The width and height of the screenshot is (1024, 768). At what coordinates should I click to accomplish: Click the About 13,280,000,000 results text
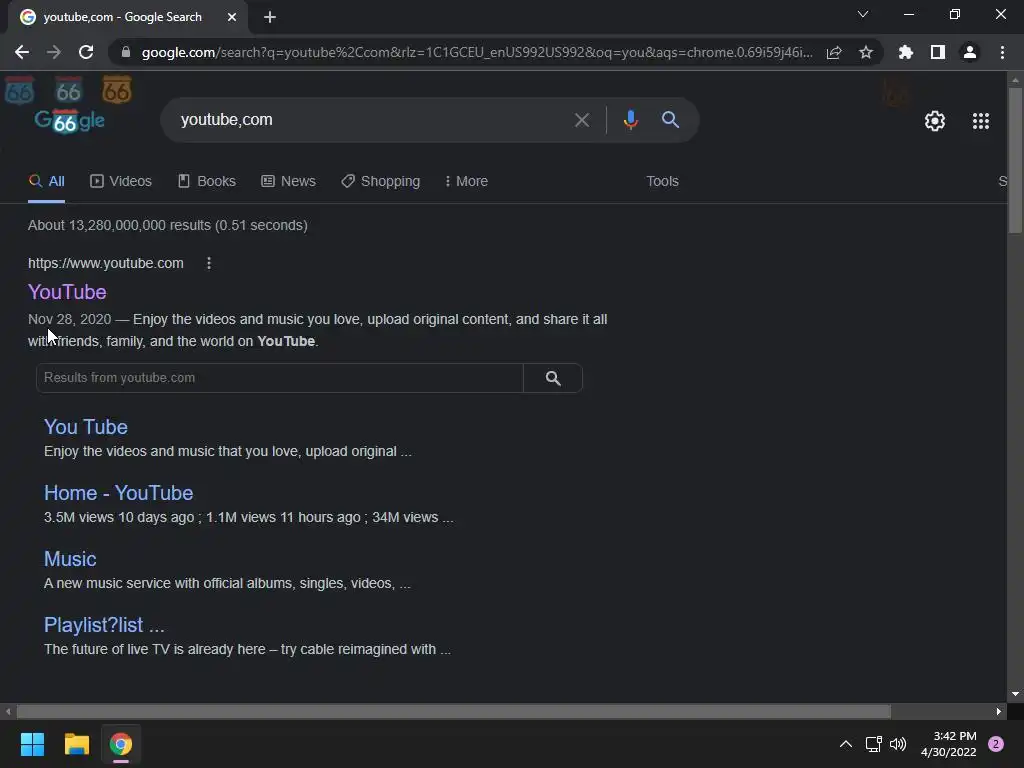point(168,225)
